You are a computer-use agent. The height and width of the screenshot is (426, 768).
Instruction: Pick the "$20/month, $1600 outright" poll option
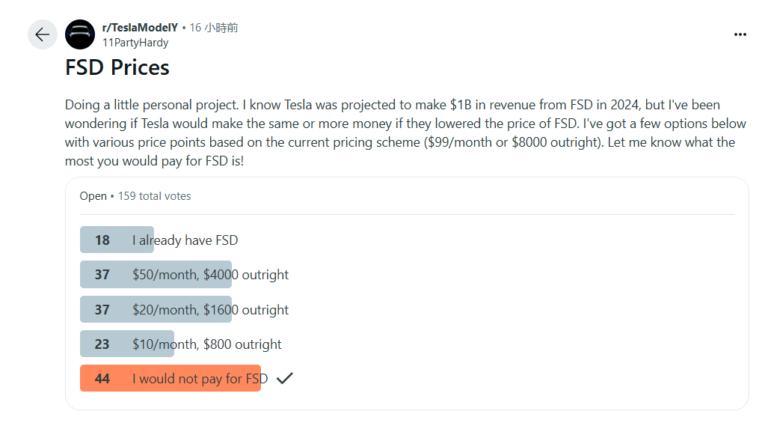210,309
